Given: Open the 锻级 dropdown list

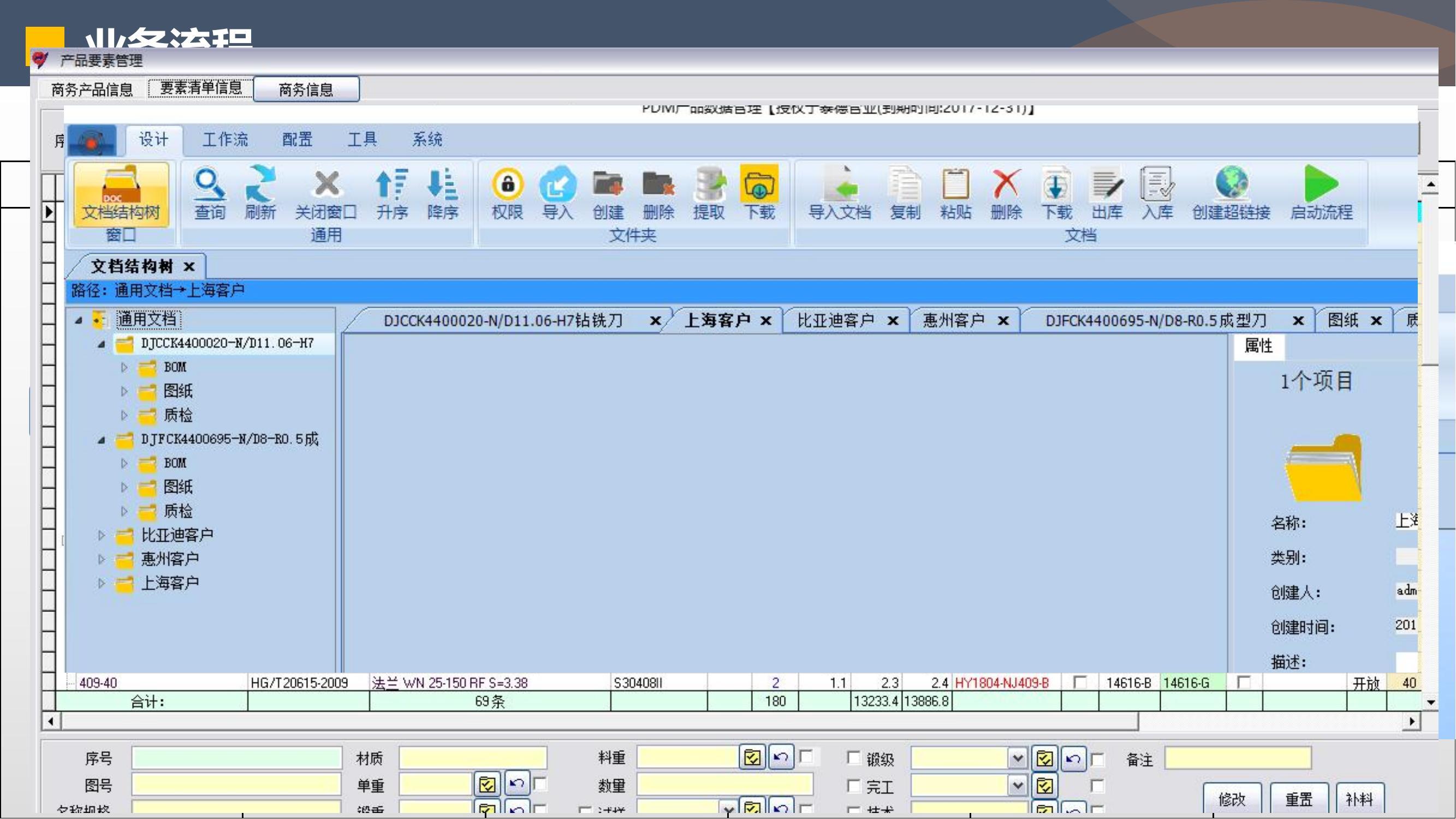Looking at the screenshot, I should (1018, 758).
